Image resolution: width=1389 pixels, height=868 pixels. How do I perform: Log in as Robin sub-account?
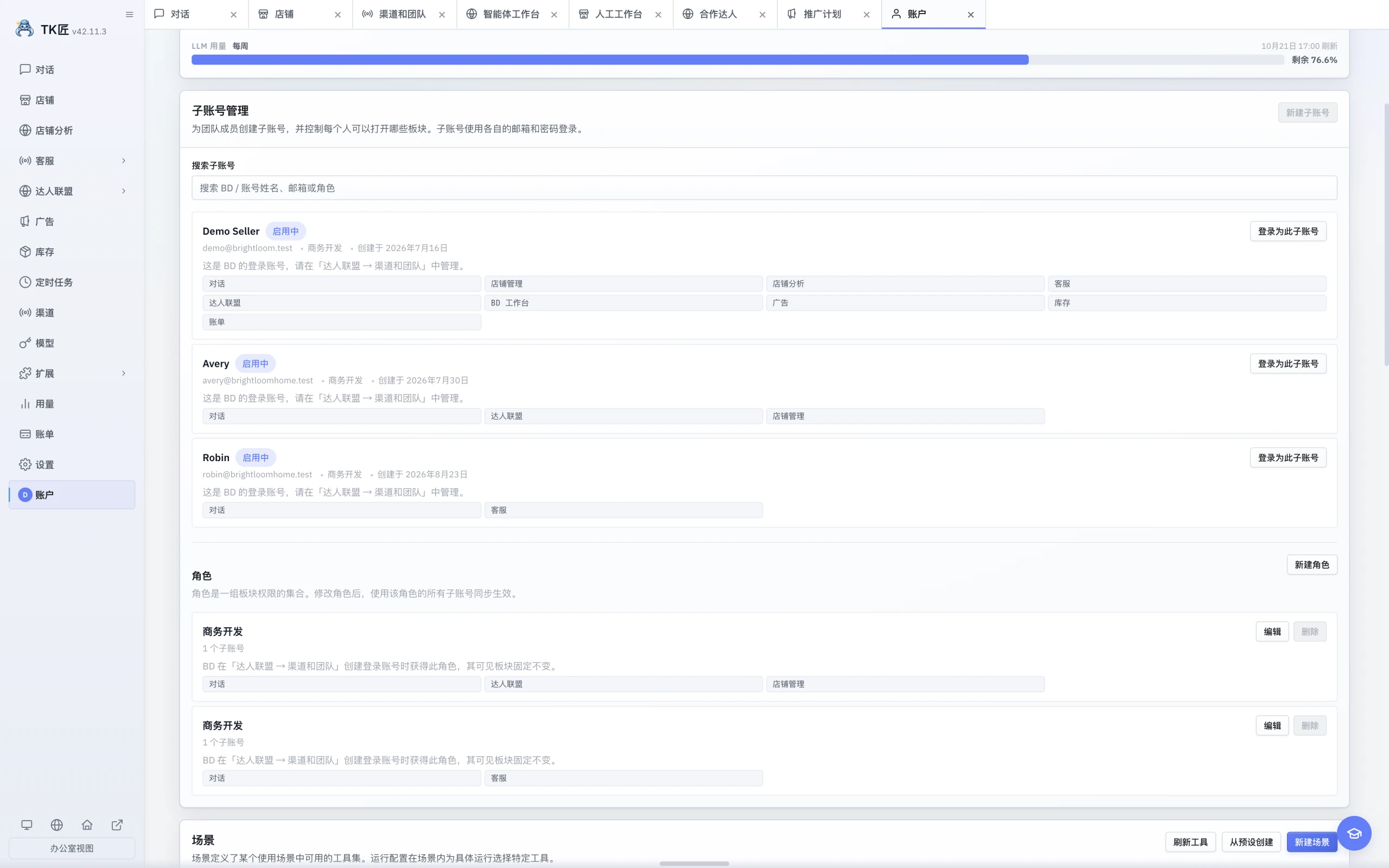click(1288, 457)
